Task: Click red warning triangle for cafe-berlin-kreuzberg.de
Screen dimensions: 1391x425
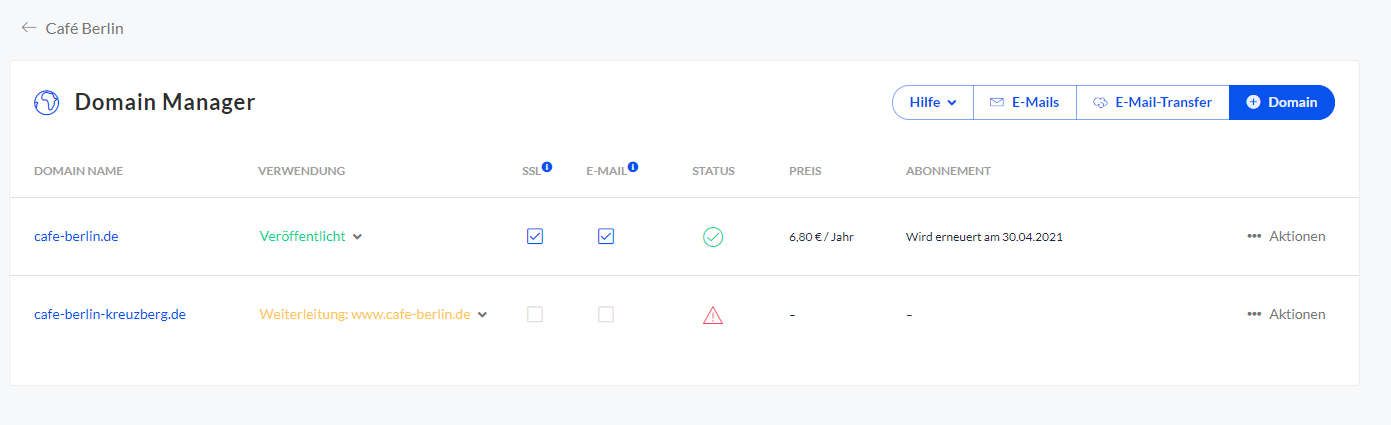Action: (x=713, y=315)
